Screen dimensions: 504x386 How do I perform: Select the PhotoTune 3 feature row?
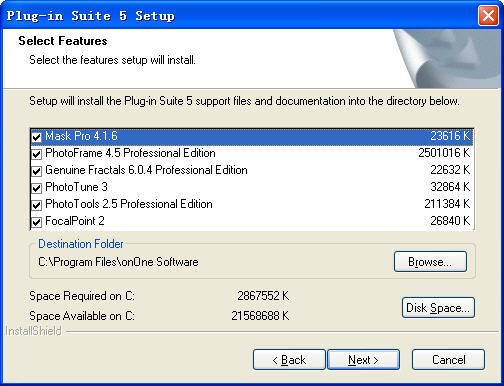click(252, 187)
